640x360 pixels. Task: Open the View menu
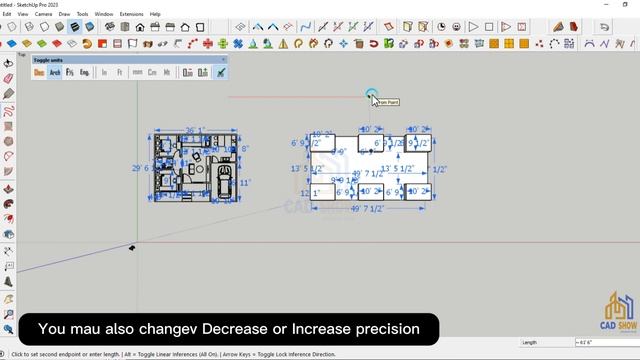23,14
